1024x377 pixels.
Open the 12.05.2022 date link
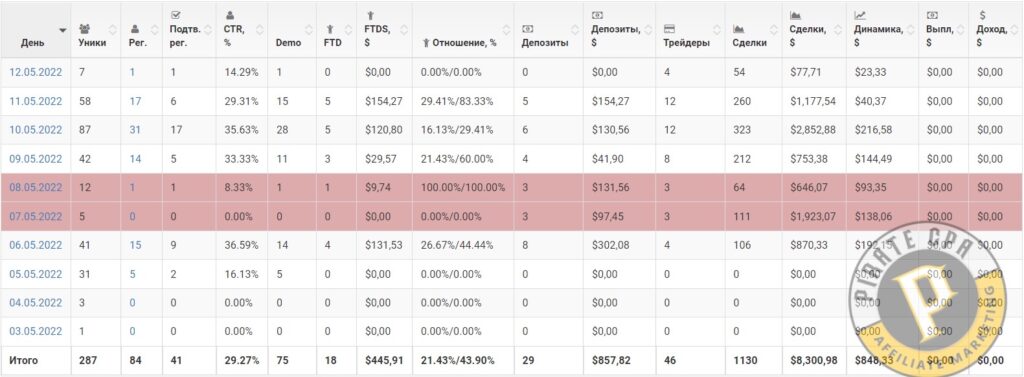pos(36,72)
